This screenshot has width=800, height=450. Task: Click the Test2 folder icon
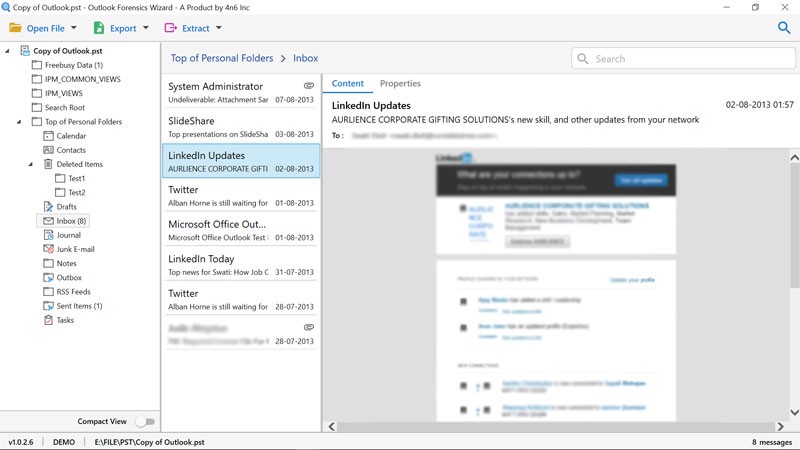(60, 192)
